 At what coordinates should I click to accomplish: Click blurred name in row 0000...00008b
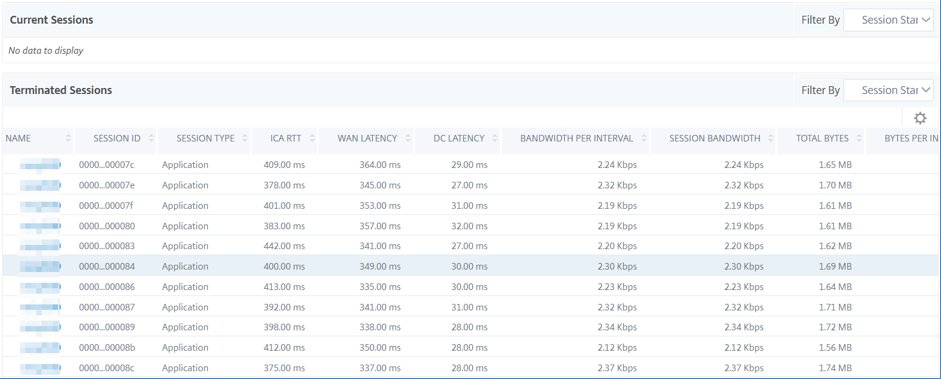(40, 347)
